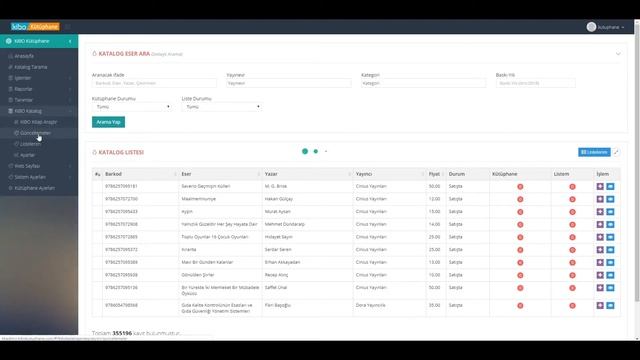Click Kütüphane red status icon, first row
The image size is (640, 360).
click(x=520, y=187)
